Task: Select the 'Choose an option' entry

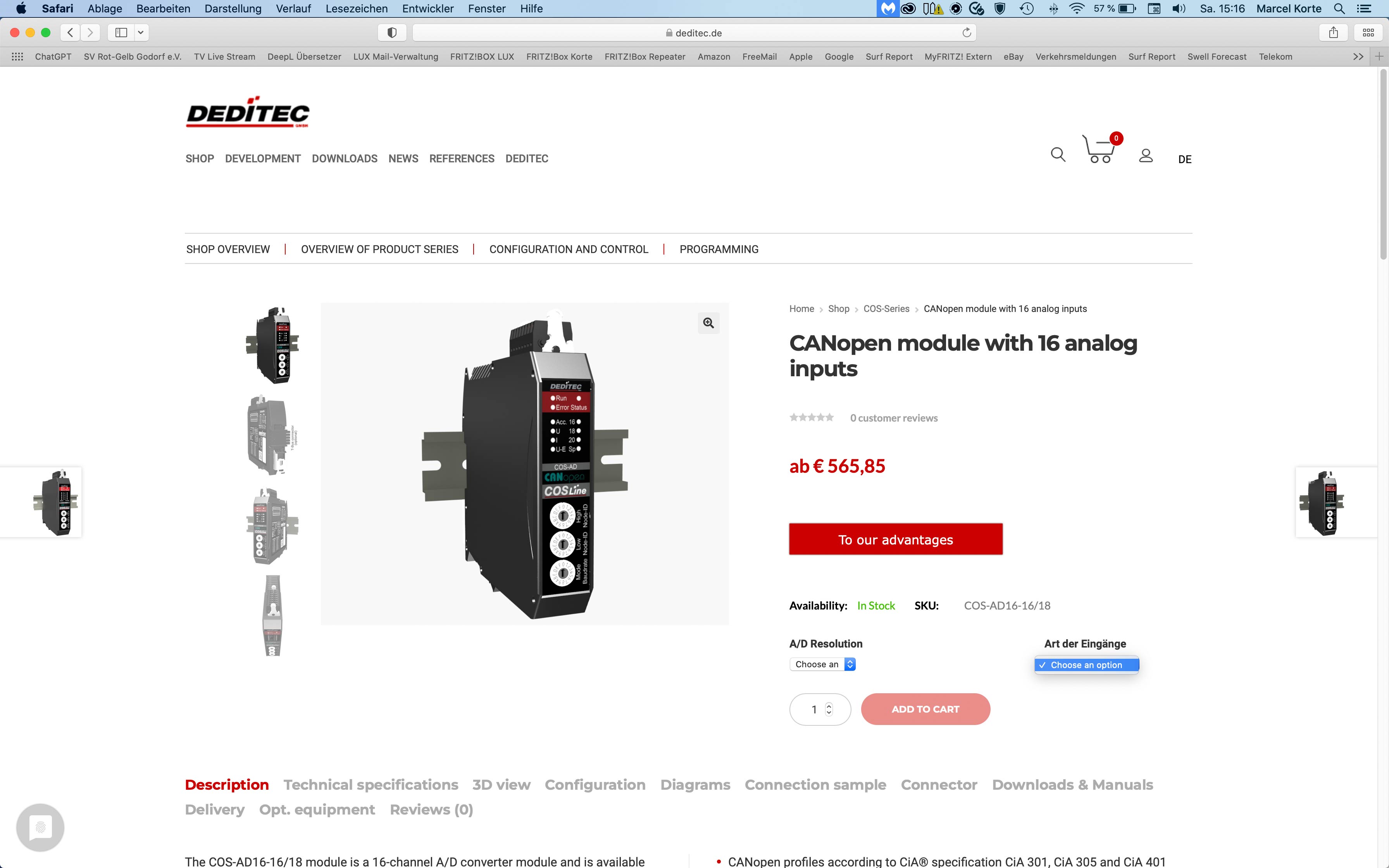Action: 1087,665
